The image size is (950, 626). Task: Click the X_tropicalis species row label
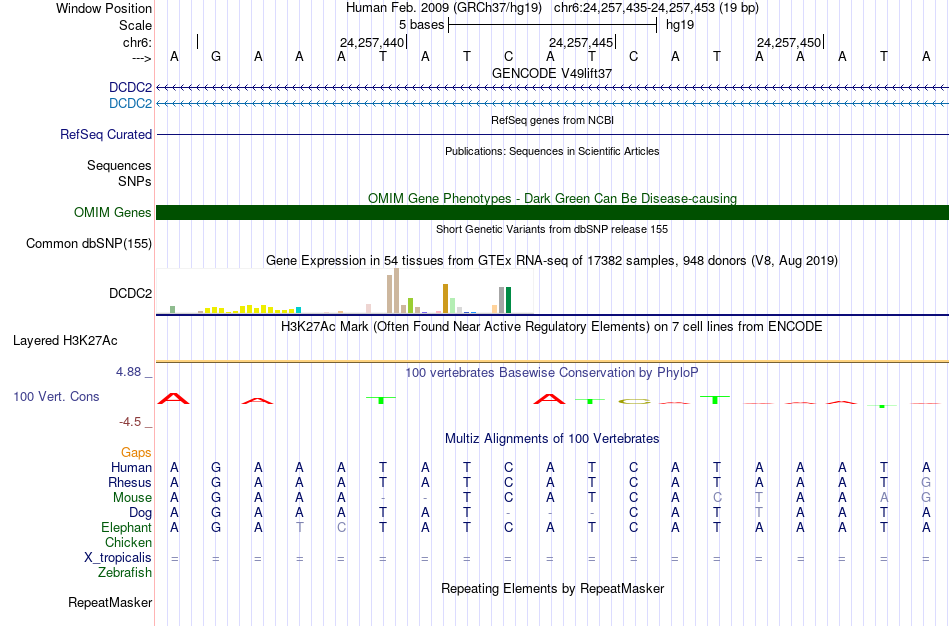coord(118,558)
